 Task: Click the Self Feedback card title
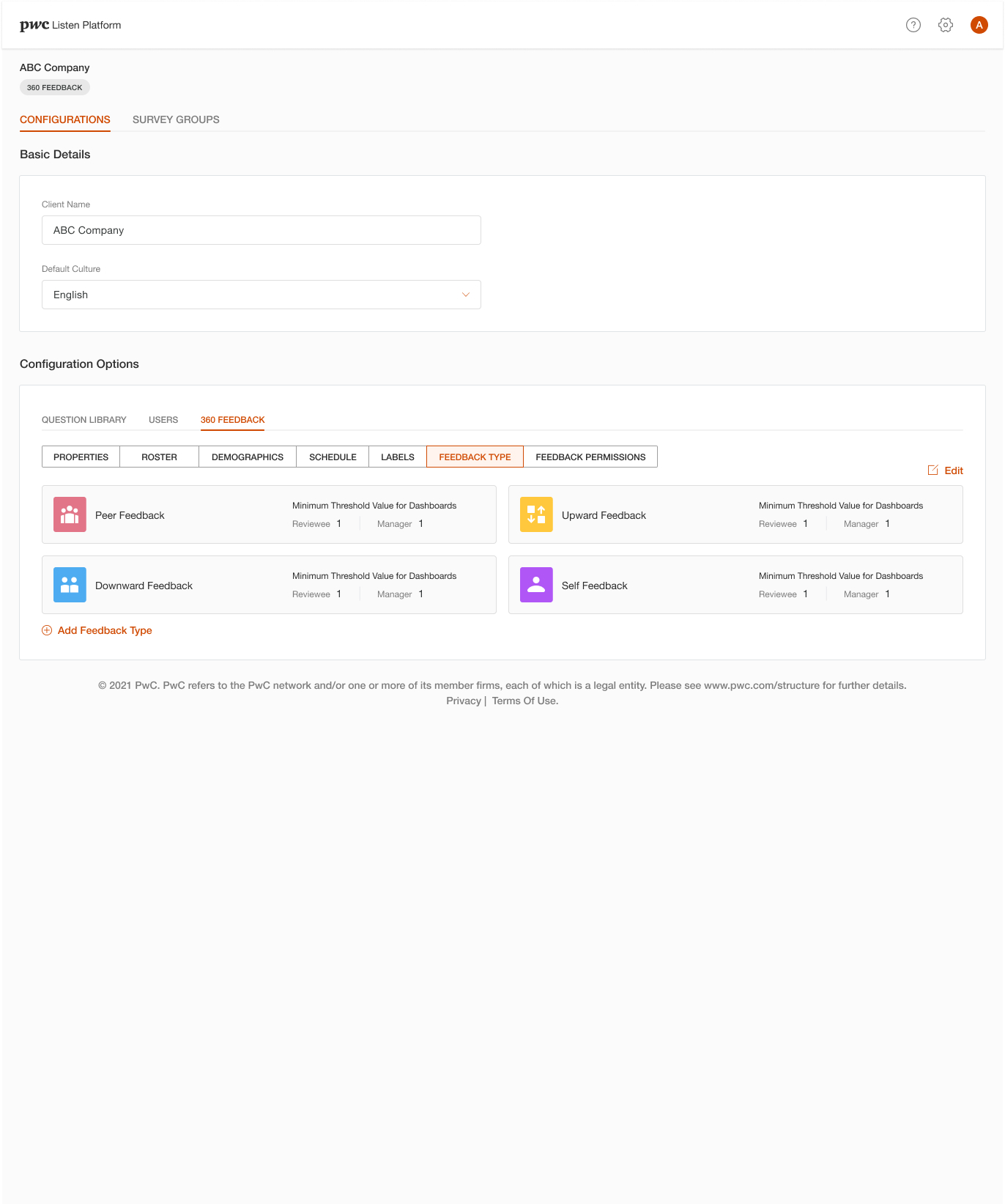pyautogui.click(x=595, y=586)
